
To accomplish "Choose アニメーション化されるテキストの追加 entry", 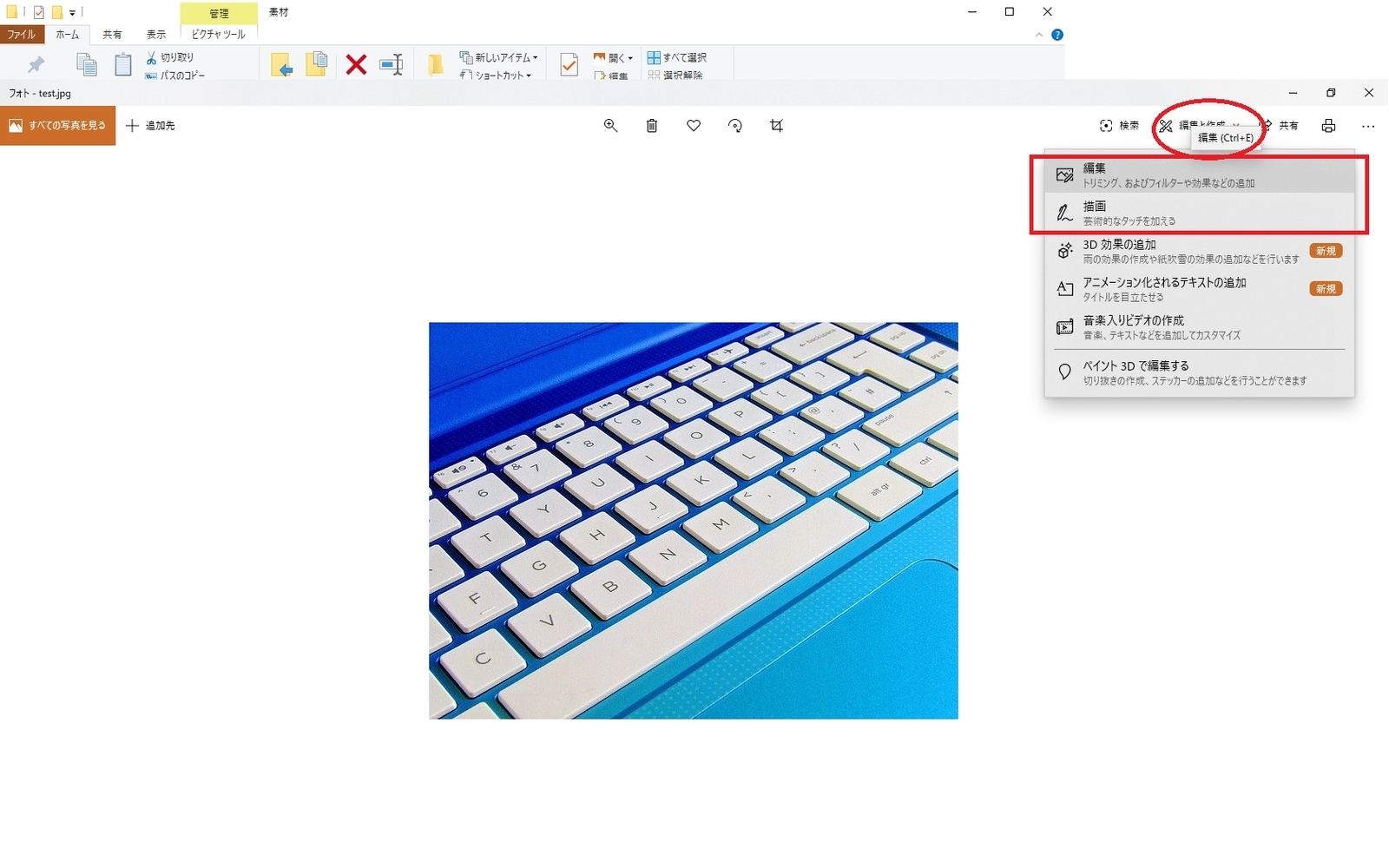I will pyautogui.click(x=1200, y=289).
